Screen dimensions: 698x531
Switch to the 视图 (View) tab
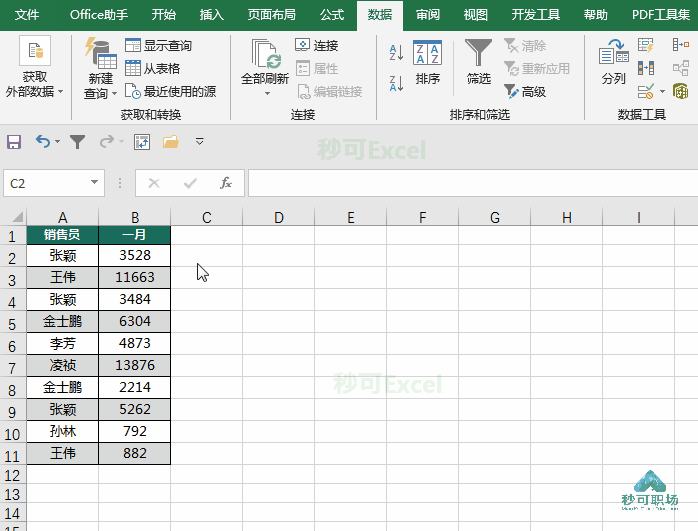click(x=475, y=15)
